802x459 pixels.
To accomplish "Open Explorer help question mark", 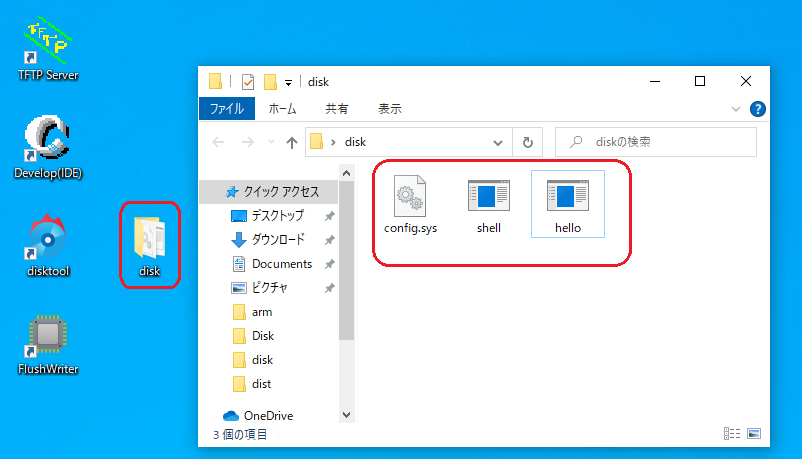I will 758,109.
